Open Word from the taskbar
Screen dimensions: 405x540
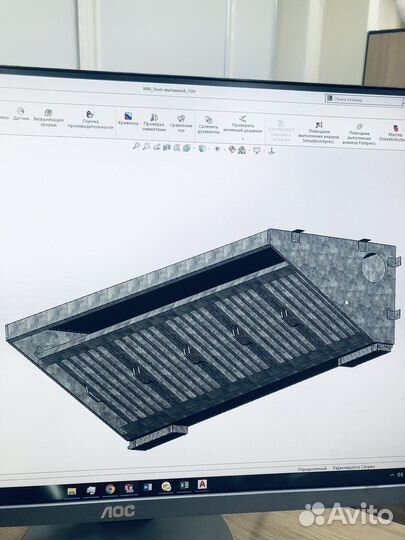coord(147,487)
